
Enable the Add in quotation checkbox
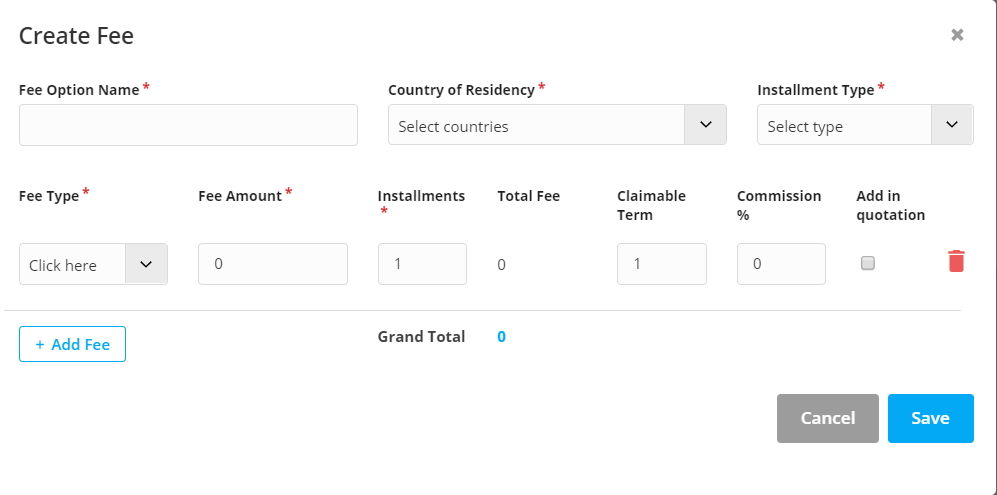tap(868, 263)
